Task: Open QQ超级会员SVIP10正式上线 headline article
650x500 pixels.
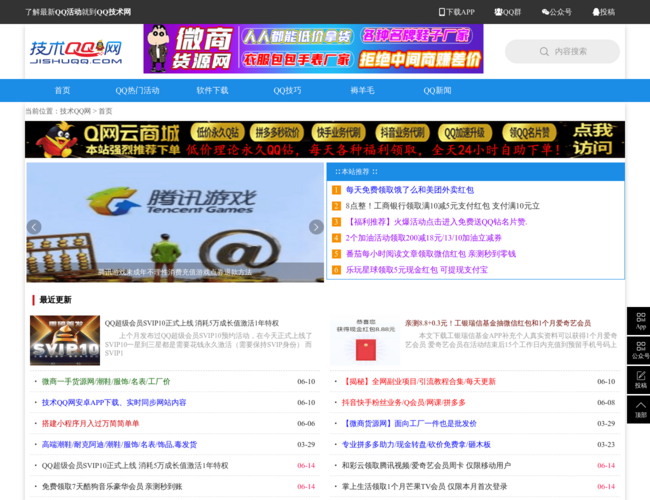Action: [192, 323]
